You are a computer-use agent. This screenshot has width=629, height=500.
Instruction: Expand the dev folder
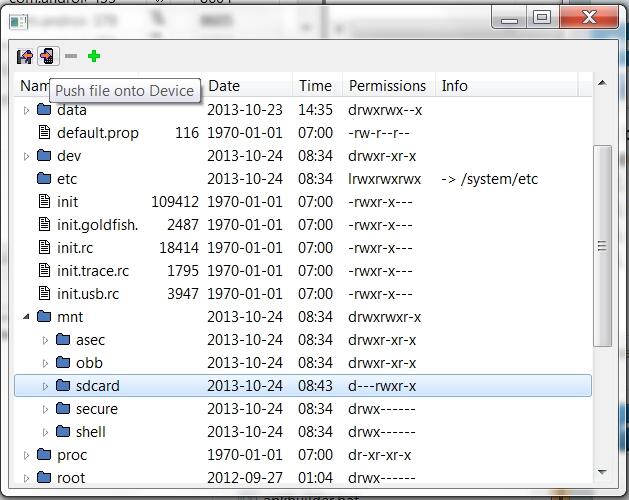[26, 156]
